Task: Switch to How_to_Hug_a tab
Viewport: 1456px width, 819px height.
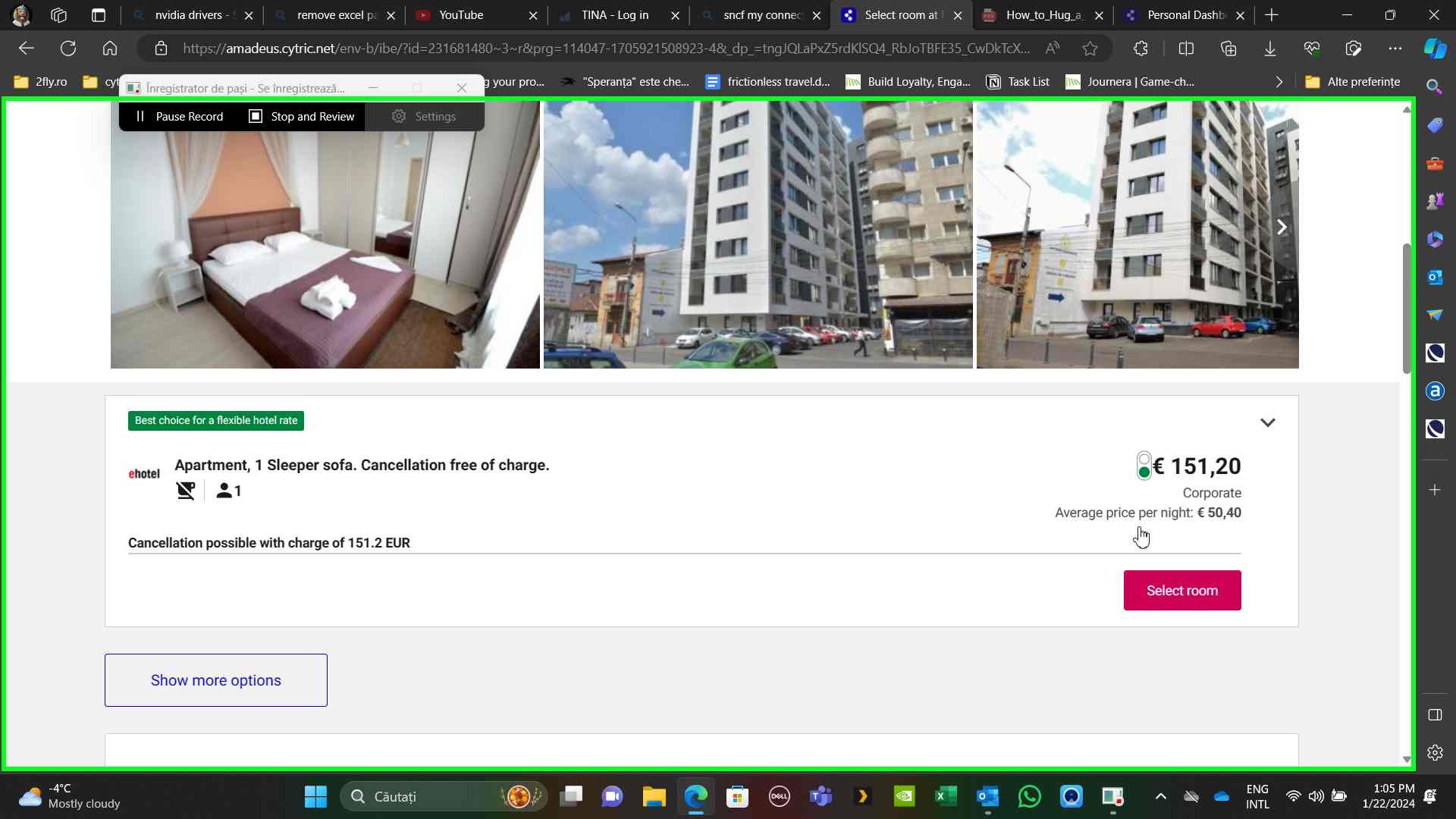Action: pos(1044,15)
